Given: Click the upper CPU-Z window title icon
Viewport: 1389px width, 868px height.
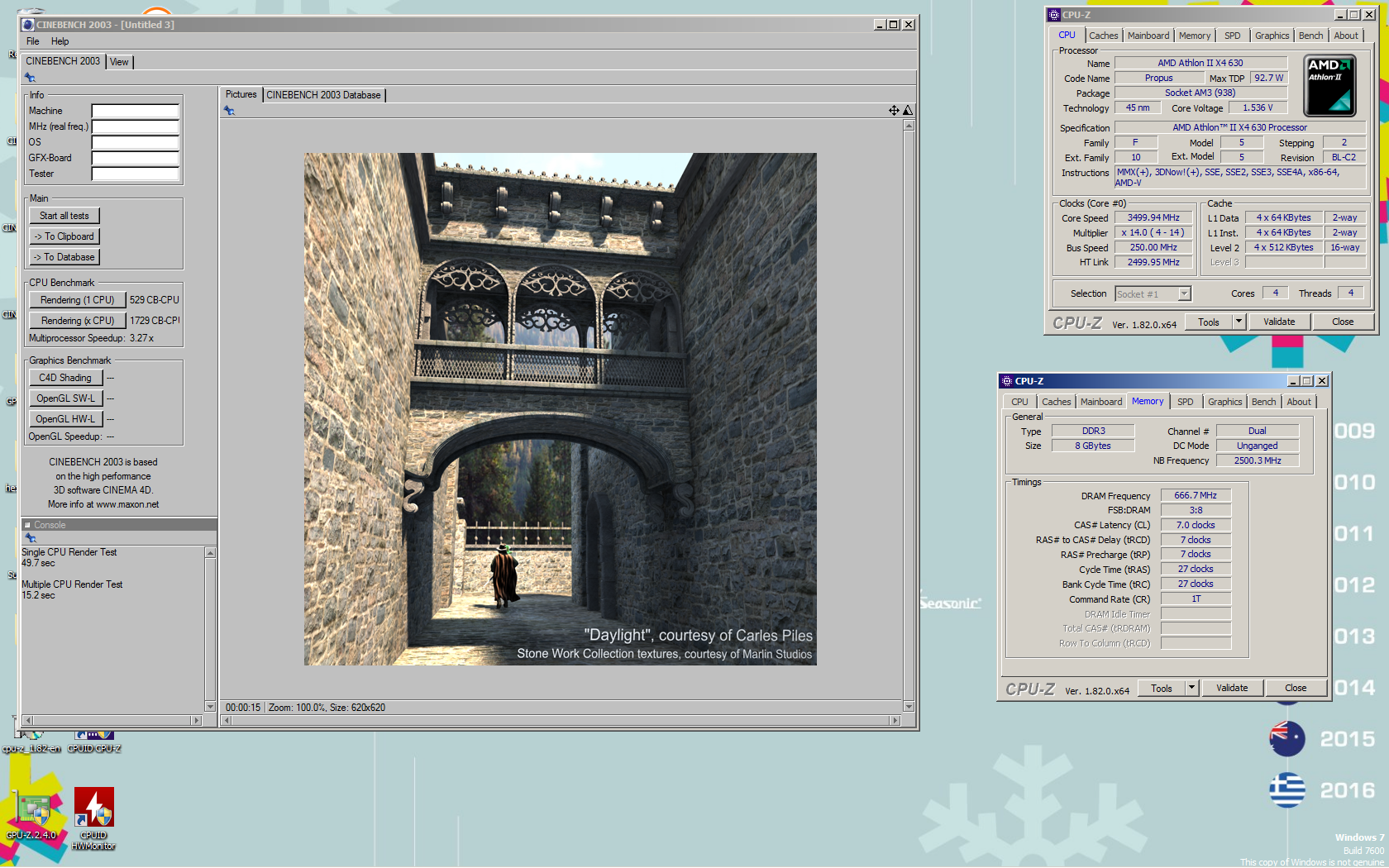Looking at the screenshot, I should 1053,15.
